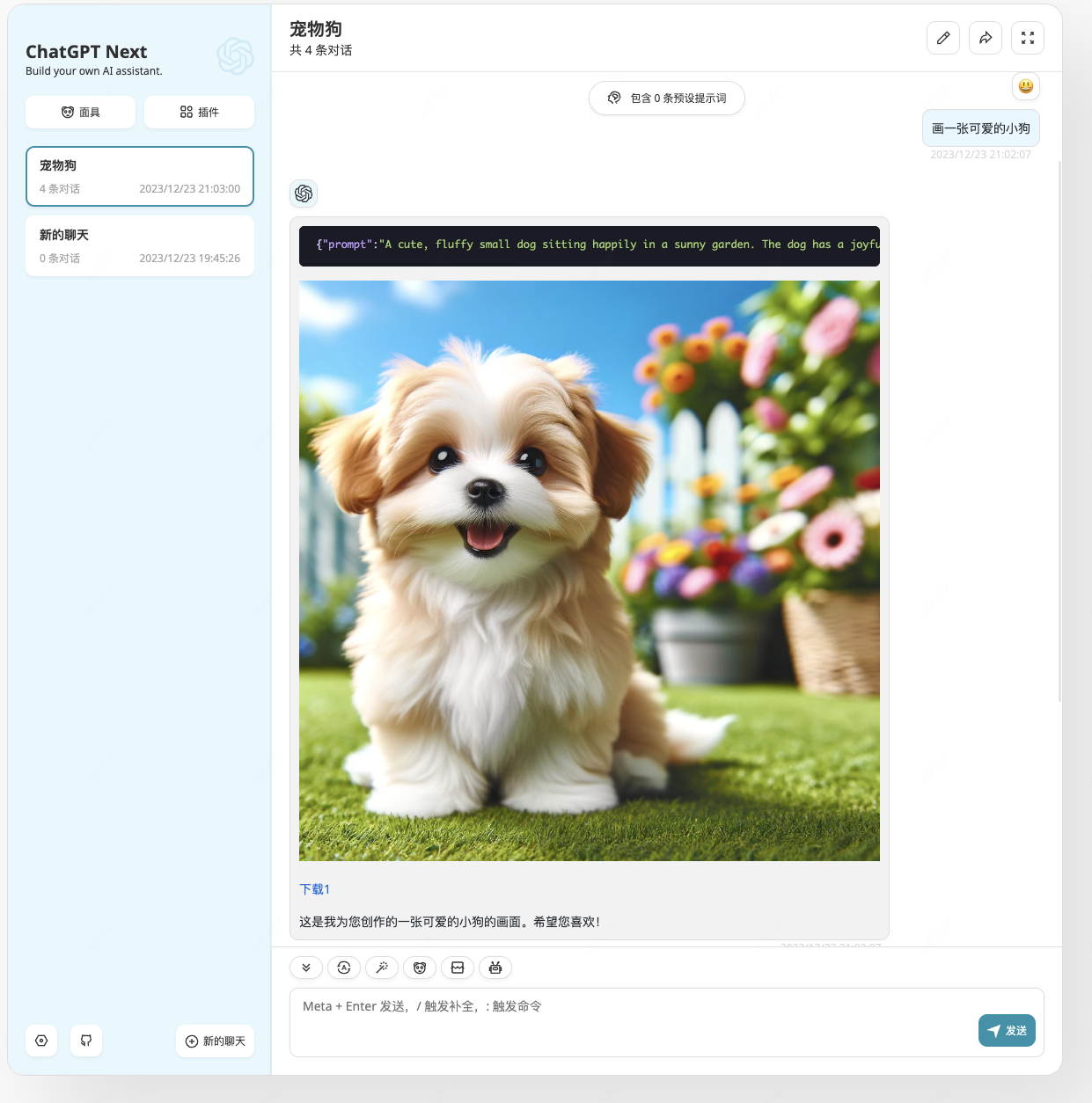
Task: Click double-chevron scroll to bottom button
Action: click(x=306, y=968)
